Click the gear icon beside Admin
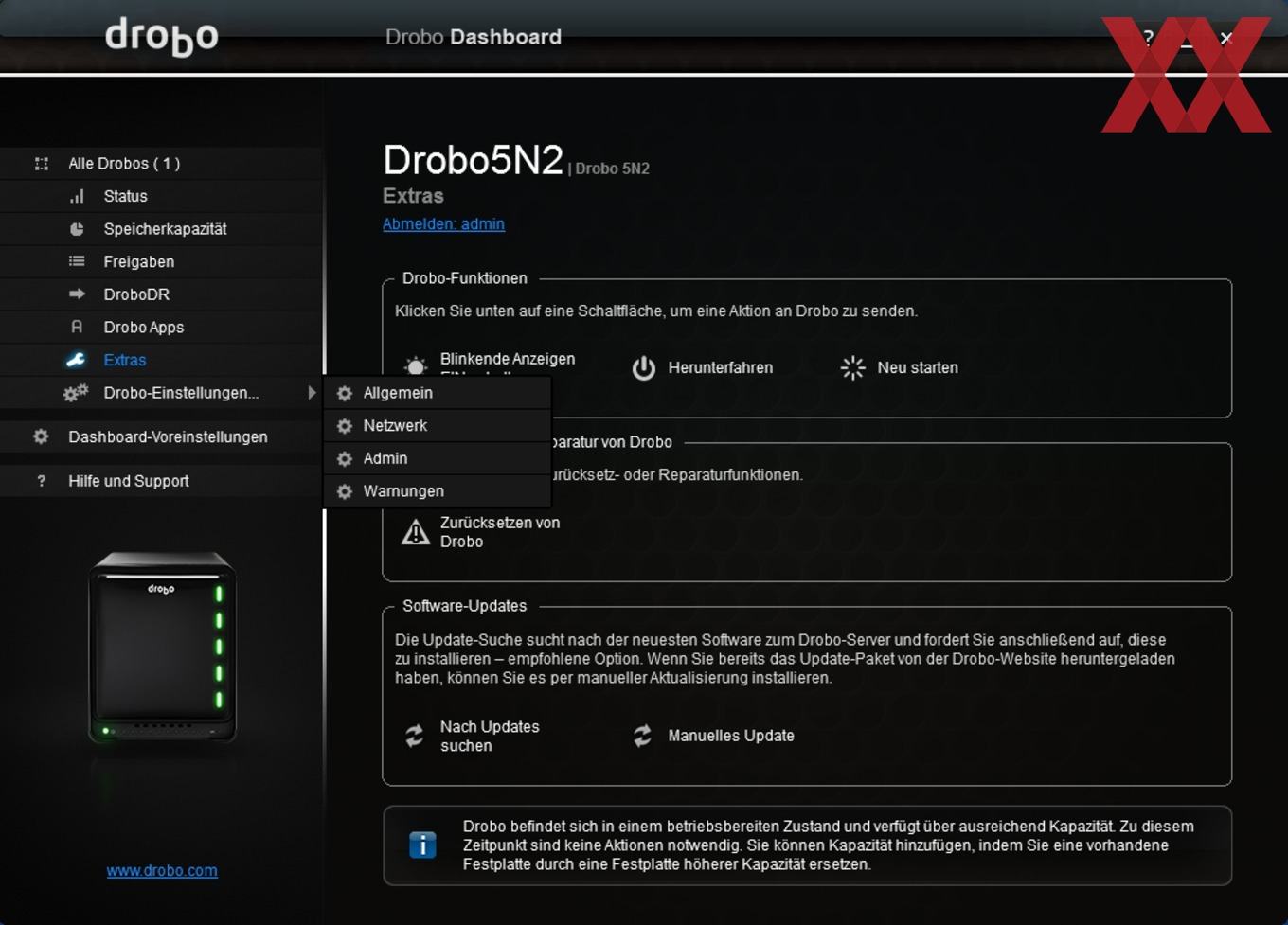This screenshot has width=1288, height=925. point(345,458)
